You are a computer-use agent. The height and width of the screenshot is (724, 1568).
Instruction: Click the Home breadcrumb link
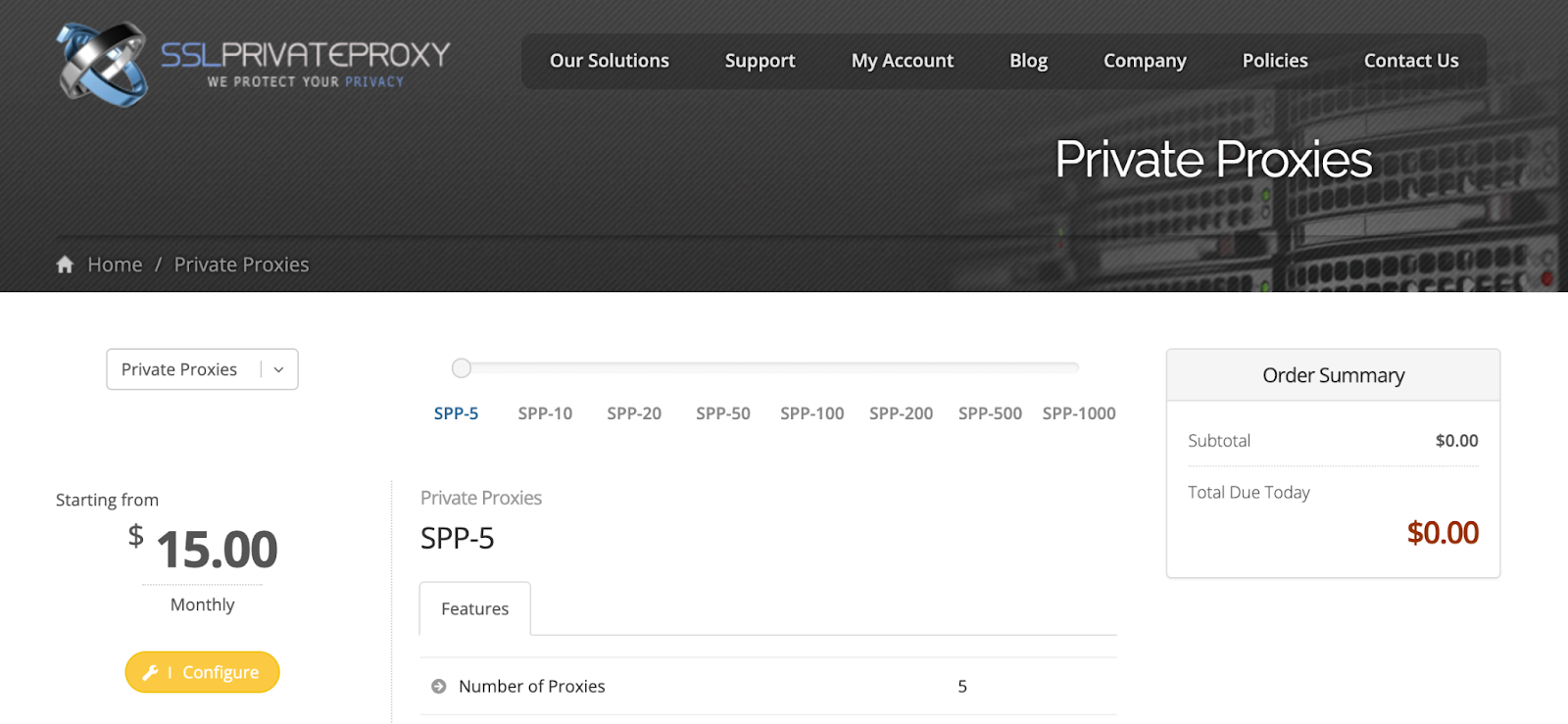(115, 265)
